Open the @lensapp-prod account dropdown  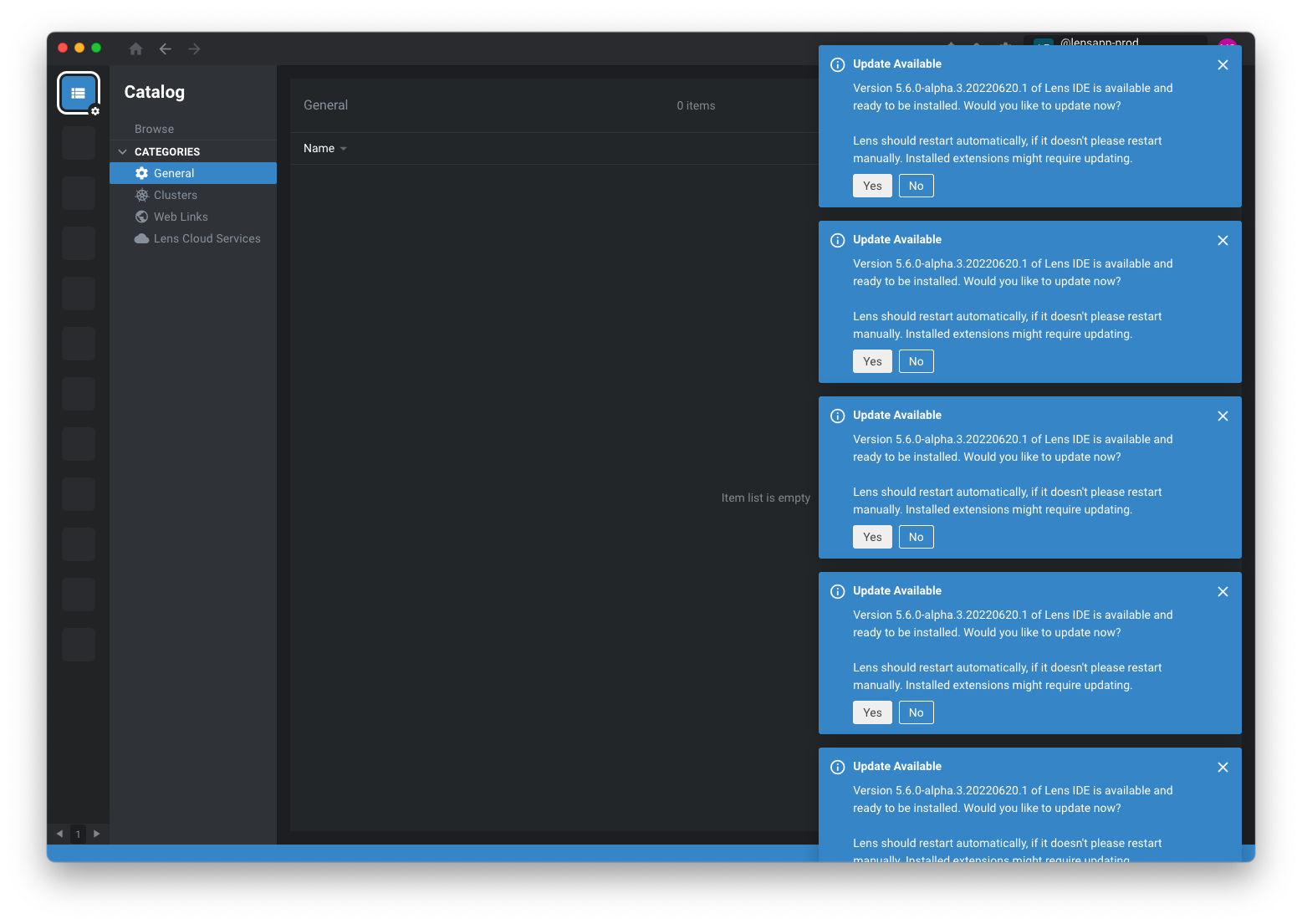pos(1102,43)
